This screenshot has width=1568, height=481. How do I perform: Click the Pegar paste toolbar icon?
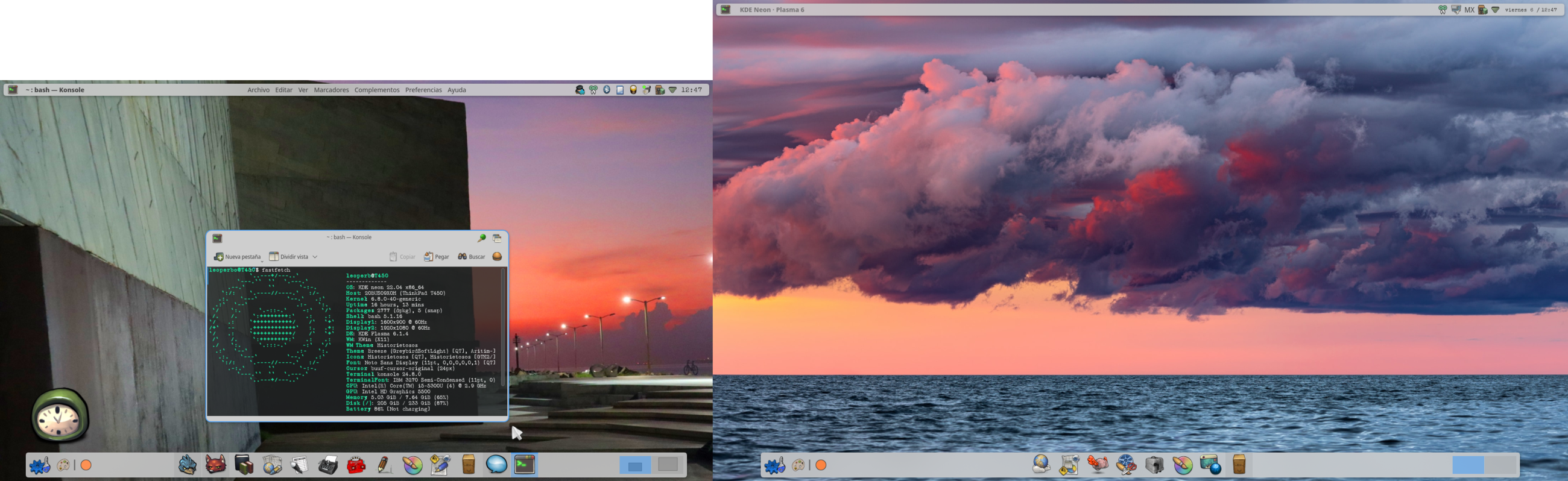pos(429,257)
